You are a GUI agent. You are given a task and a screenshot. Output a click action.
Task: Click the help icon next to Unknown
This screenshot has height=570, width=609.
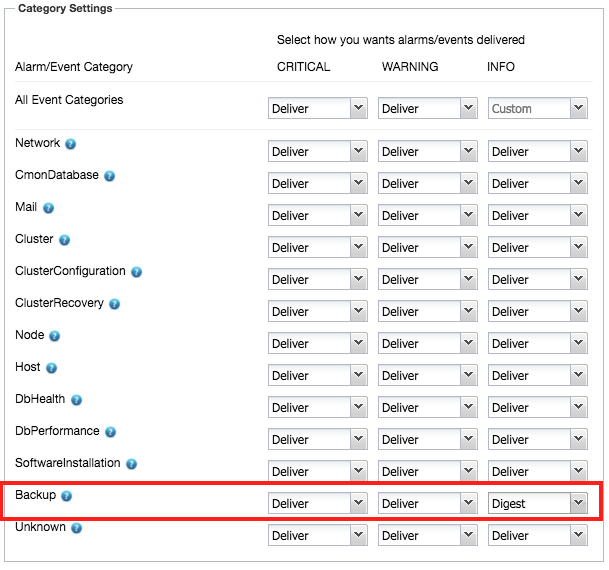[x=77, y=528]
